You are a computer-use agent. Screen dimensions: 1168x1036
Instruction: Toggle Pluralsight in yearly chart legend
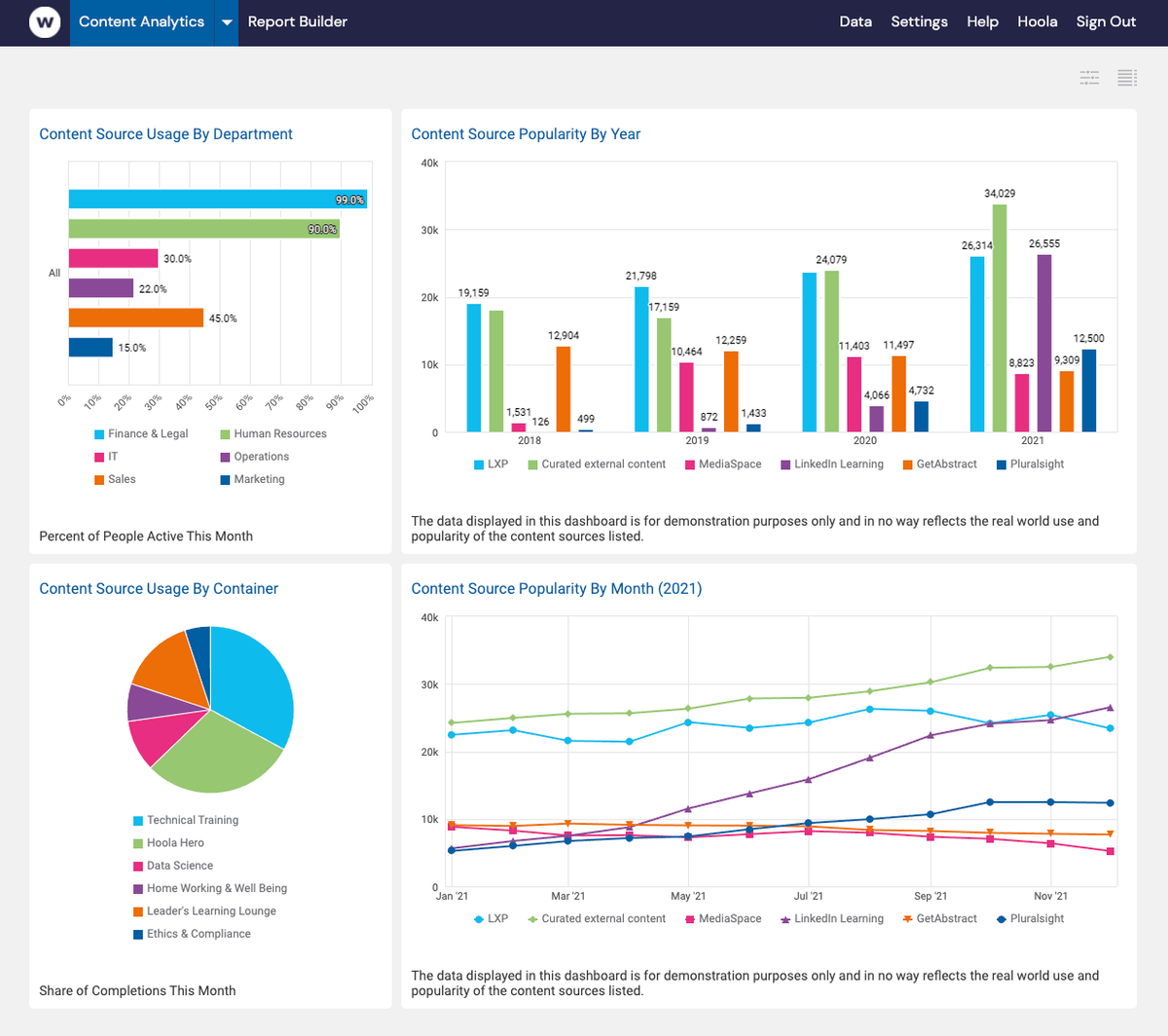pos(1031,464)
